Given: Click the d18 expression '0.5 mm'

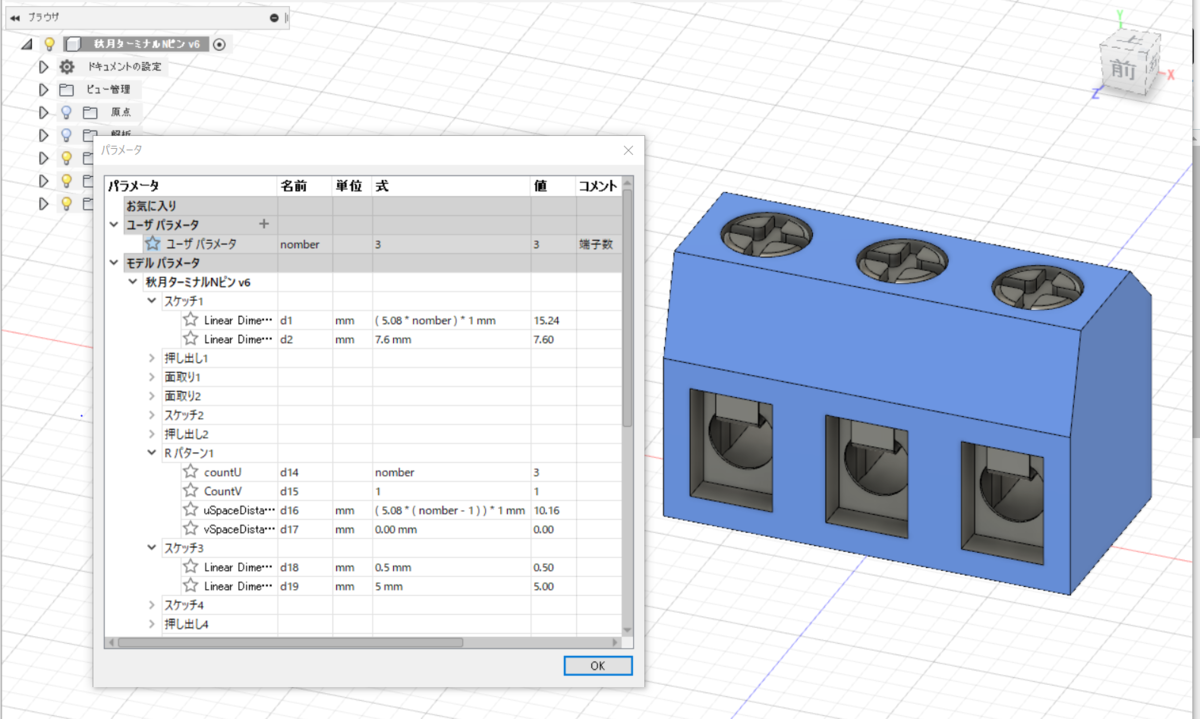Looking at the screenshot, I should point(451,567).
